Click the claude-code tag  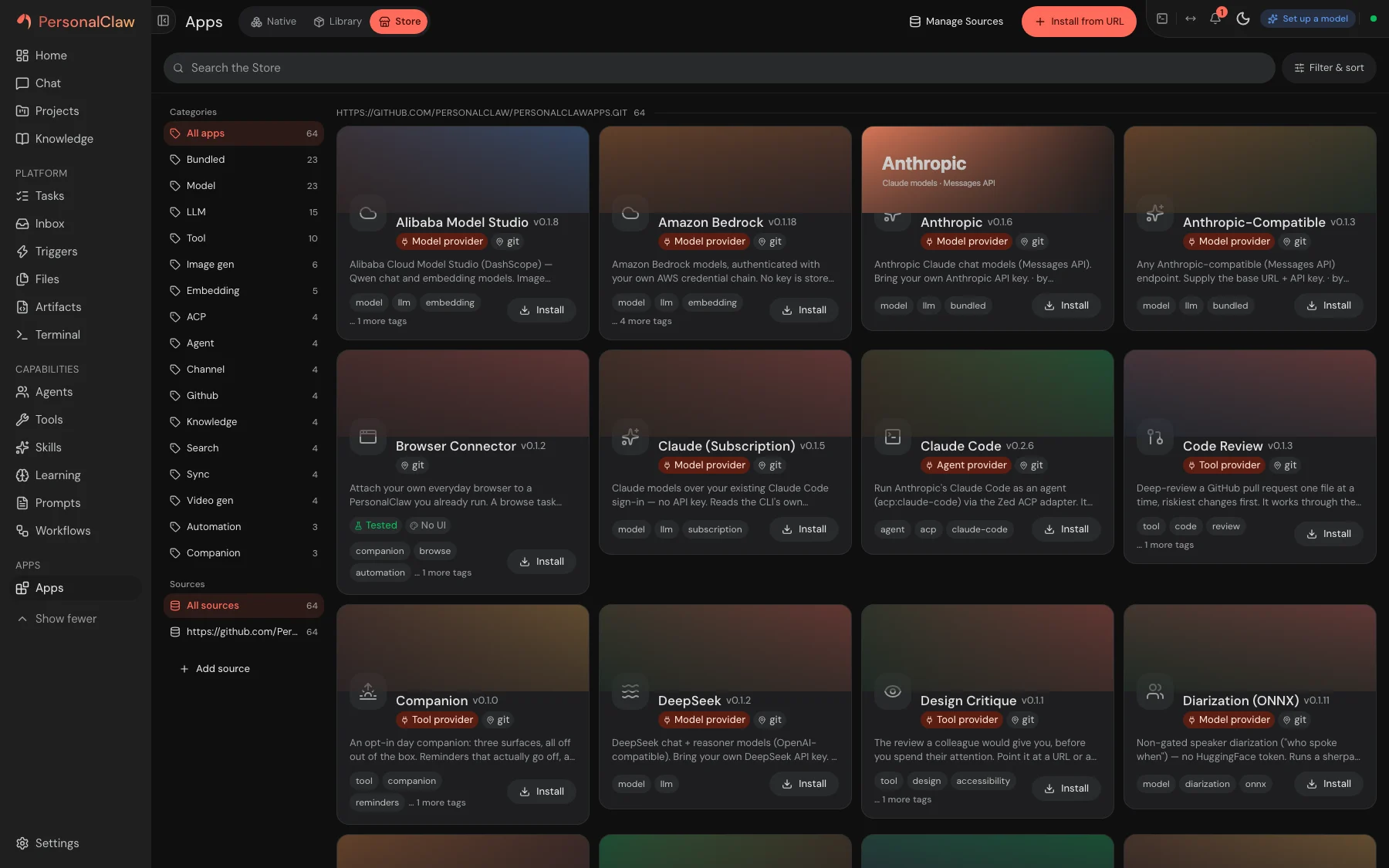coord(979,529)
